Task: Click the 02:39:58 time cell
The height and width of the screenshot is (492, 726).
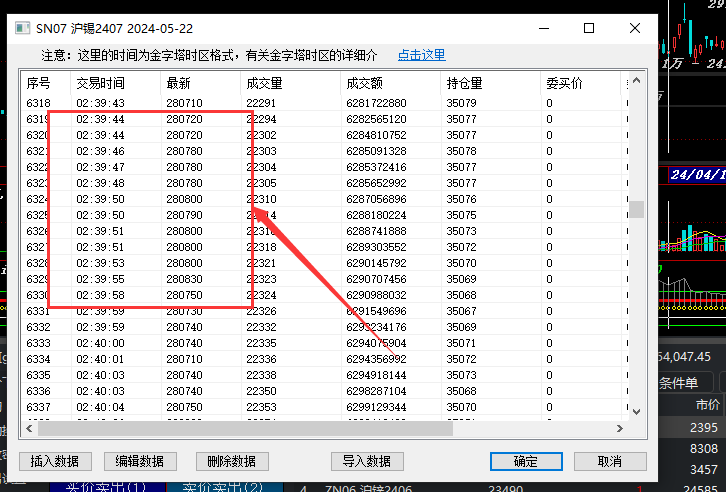Action: (100, 295)
